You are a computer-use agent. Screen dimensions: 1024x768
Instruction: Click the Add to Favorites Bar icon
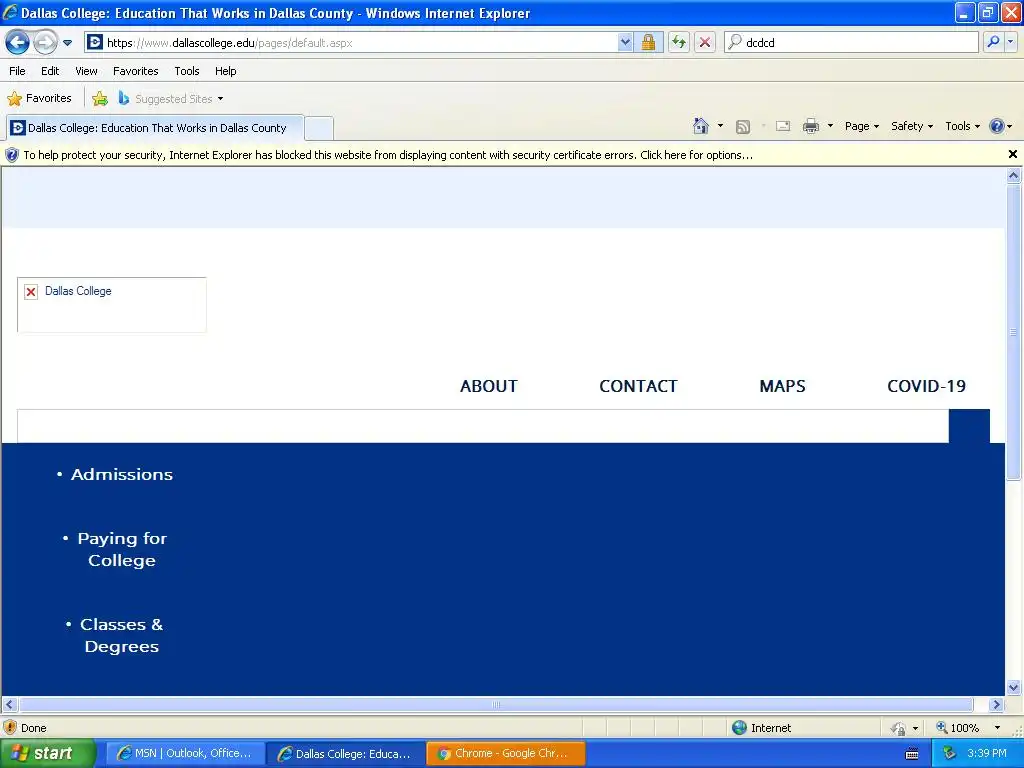point(100,99)
